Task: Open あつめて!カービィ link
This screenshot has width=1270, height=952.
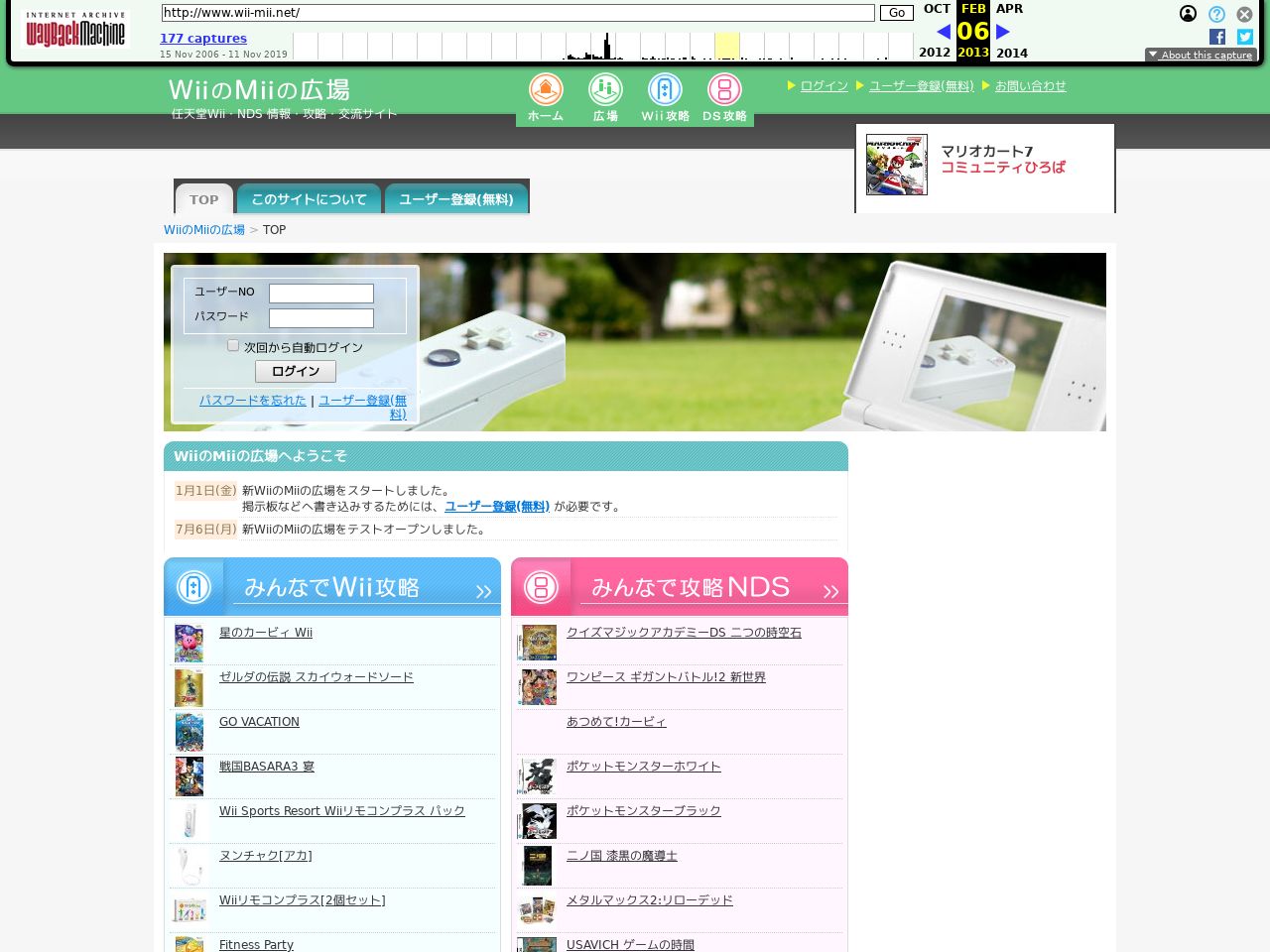Action: click(x=616, y=722)
